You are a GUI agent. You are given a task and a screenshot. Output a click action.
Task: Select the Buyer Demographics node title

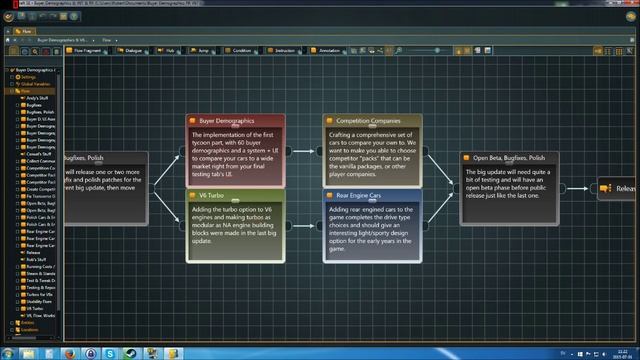227,121
